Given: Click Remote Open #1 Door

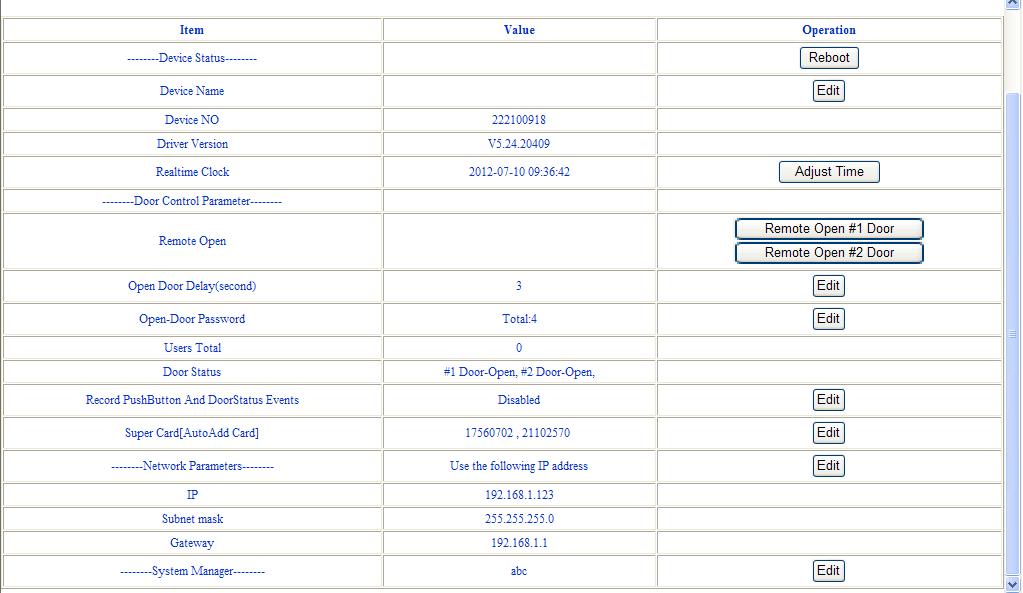Looking at the screenshot, I should 828,228.
